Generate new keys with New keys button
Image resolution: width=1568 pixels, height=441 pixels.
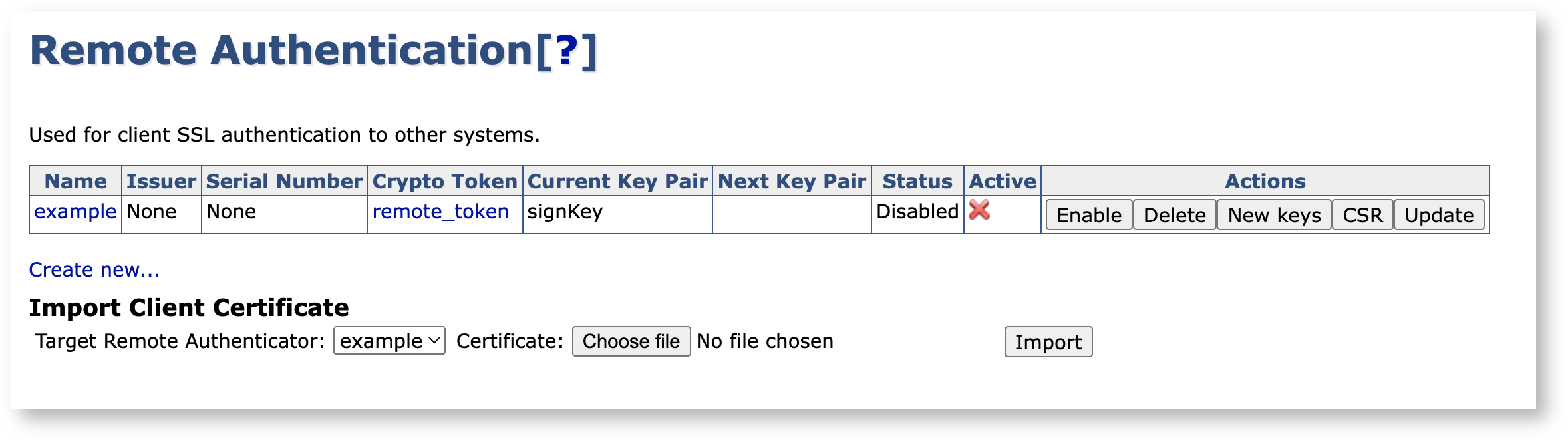click(x=1274, y=215)
